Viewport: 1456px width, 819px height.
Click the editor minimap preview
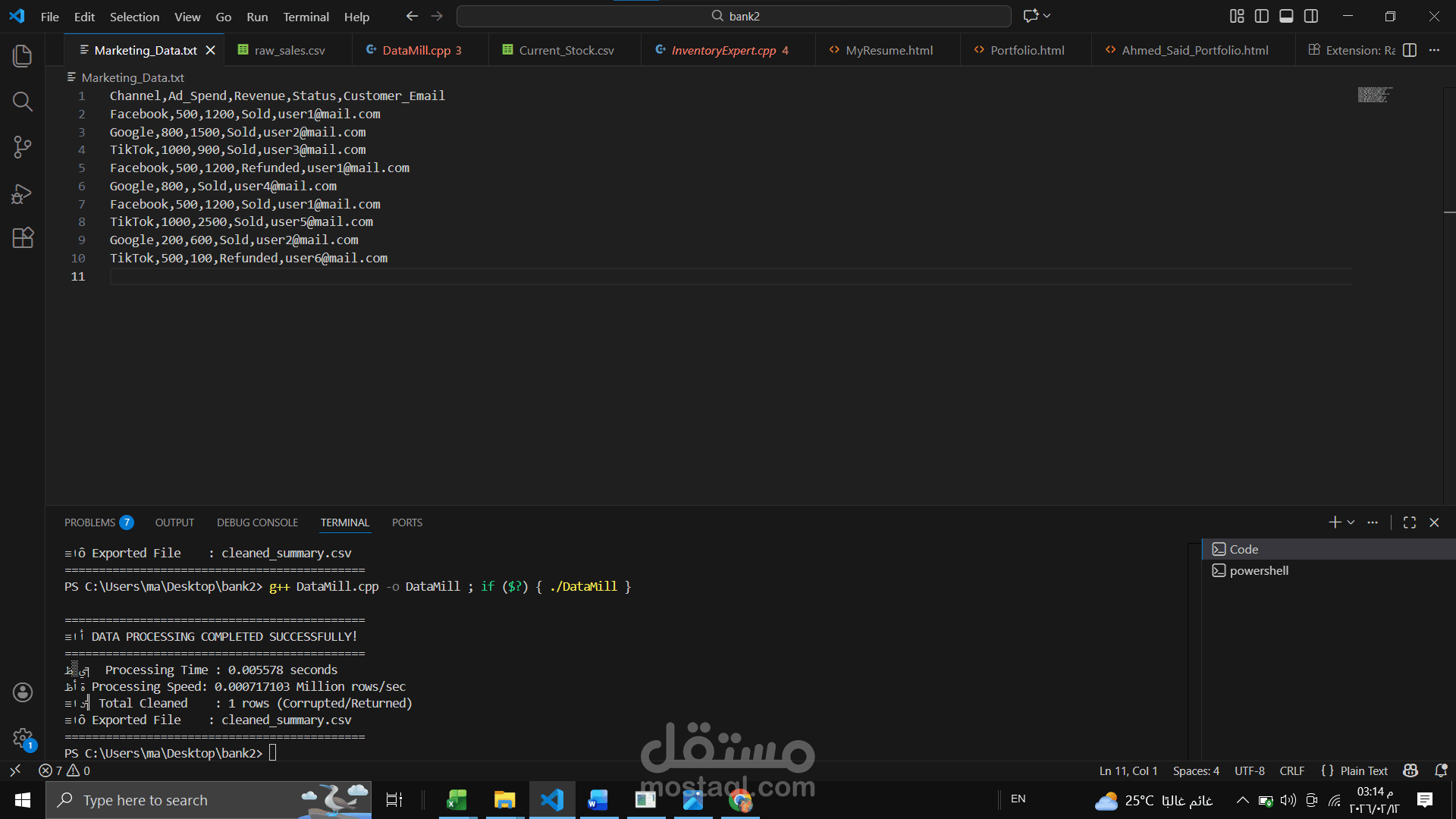pos(1374,95)
